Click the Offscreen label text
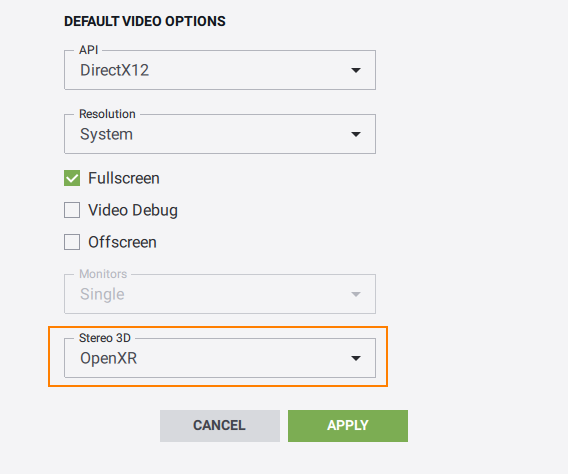Screen dimensions: 568x474 (x=122, y=242)
